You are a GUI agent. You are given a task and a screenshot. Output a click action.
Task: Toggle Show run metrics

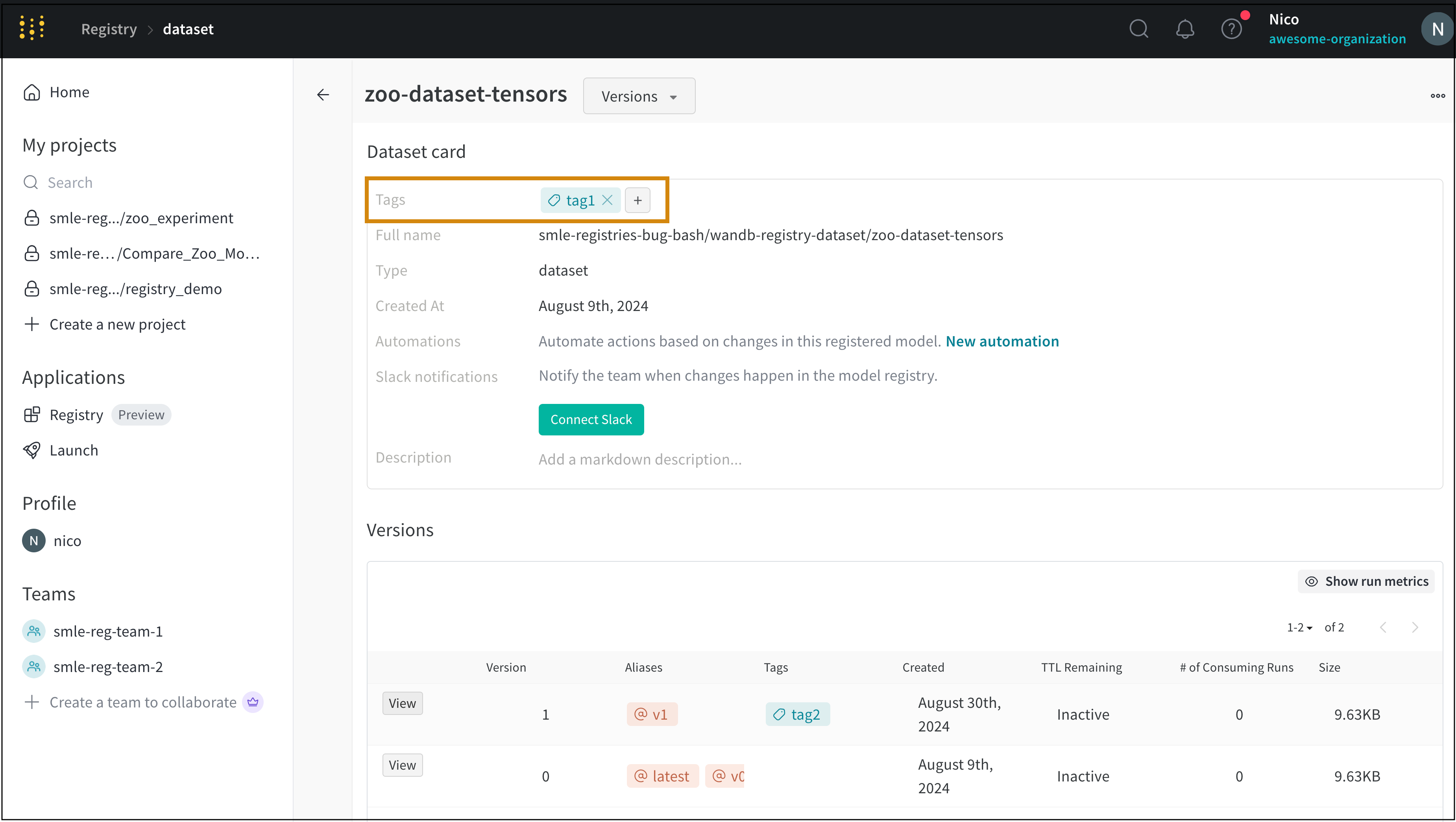(1366, 581)
